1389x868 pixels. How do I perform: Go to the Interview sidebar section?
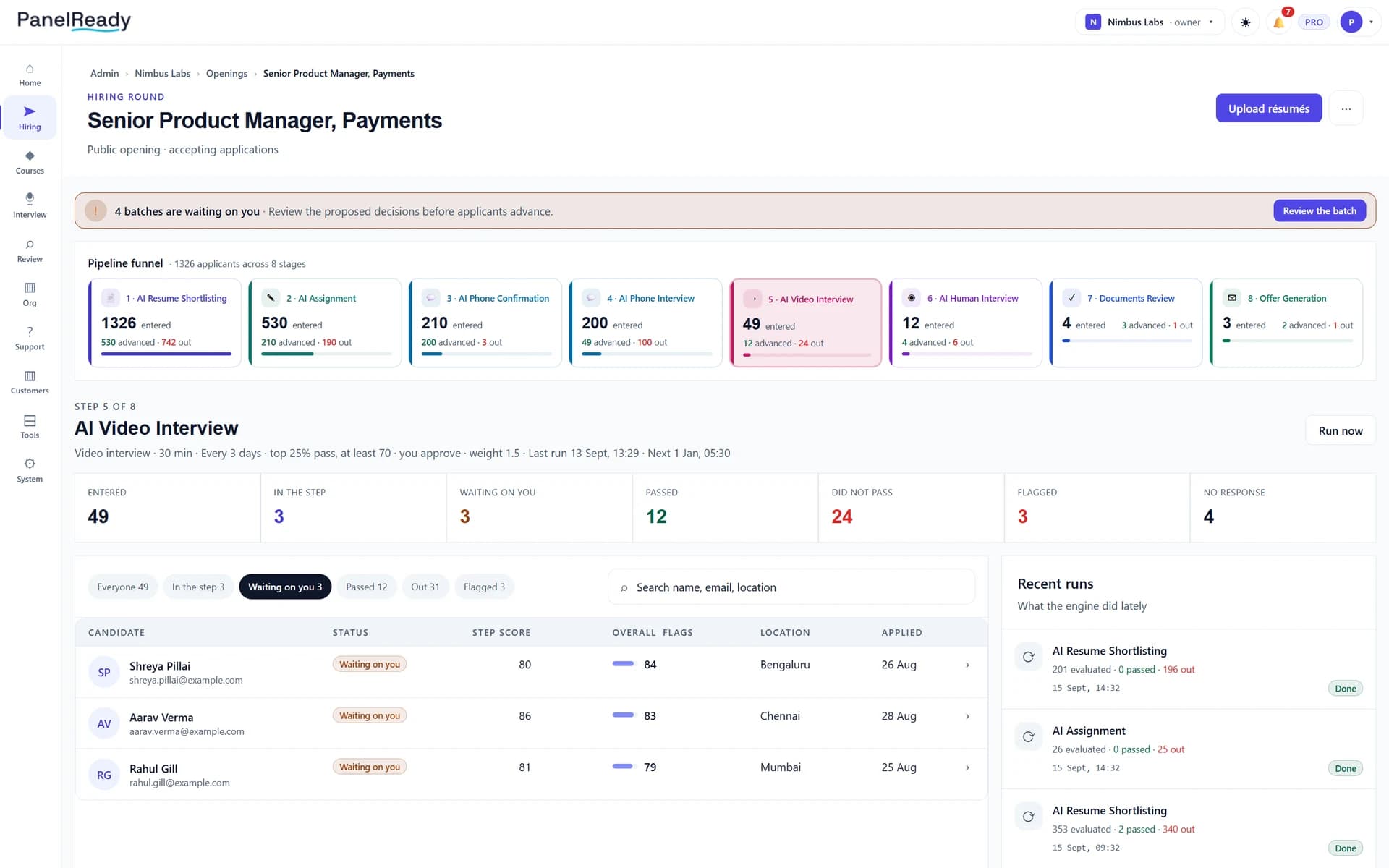click(30, 206)
